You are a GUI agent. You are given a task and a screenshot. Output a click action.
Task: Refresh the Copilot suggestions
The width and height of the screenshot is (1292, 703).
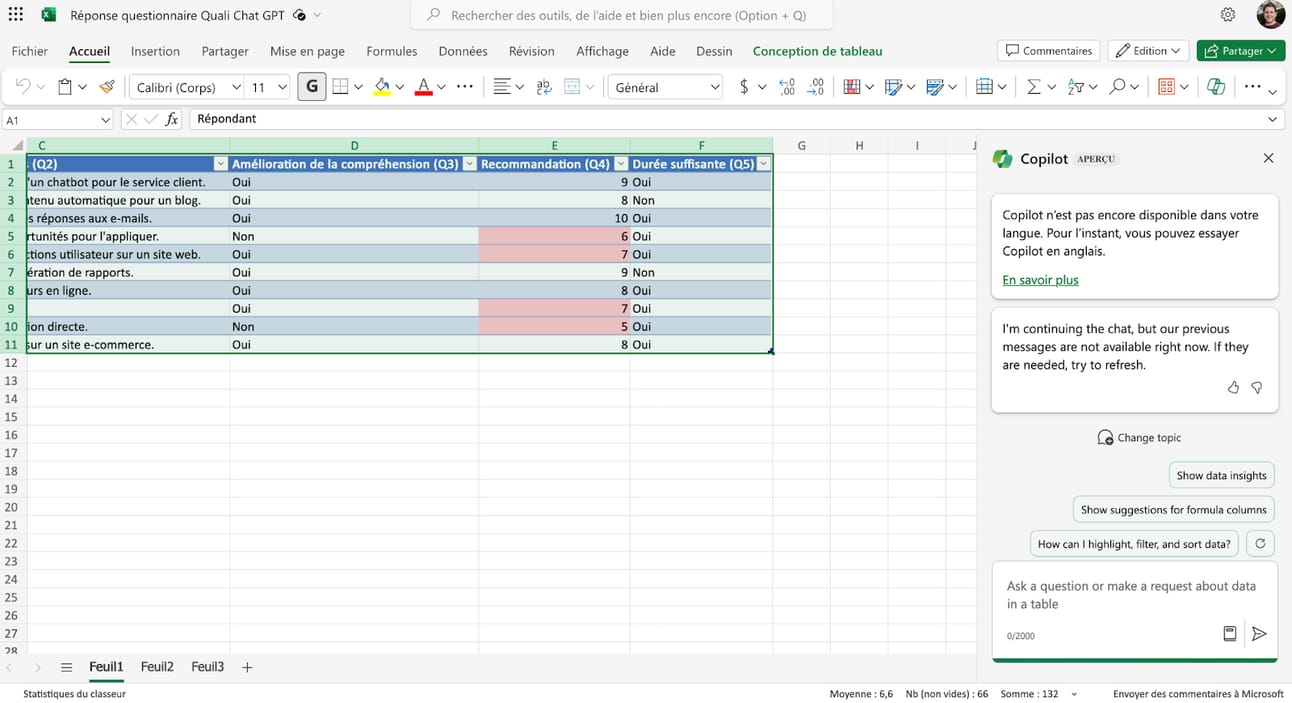pyautogui.click(x=1260, y=544)
